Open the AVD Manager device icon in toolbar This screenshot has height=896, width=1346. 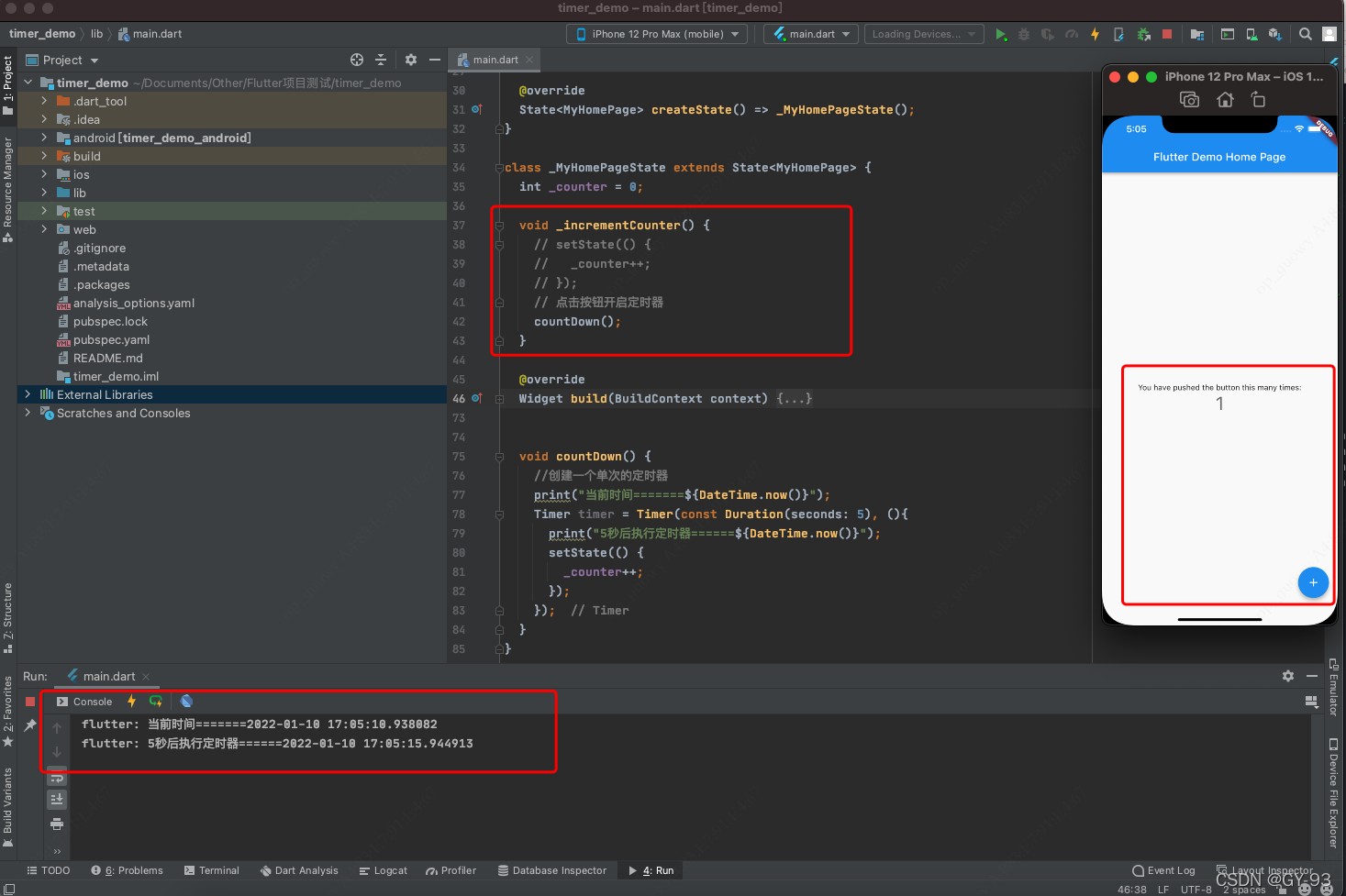(x=1251, y=34)
